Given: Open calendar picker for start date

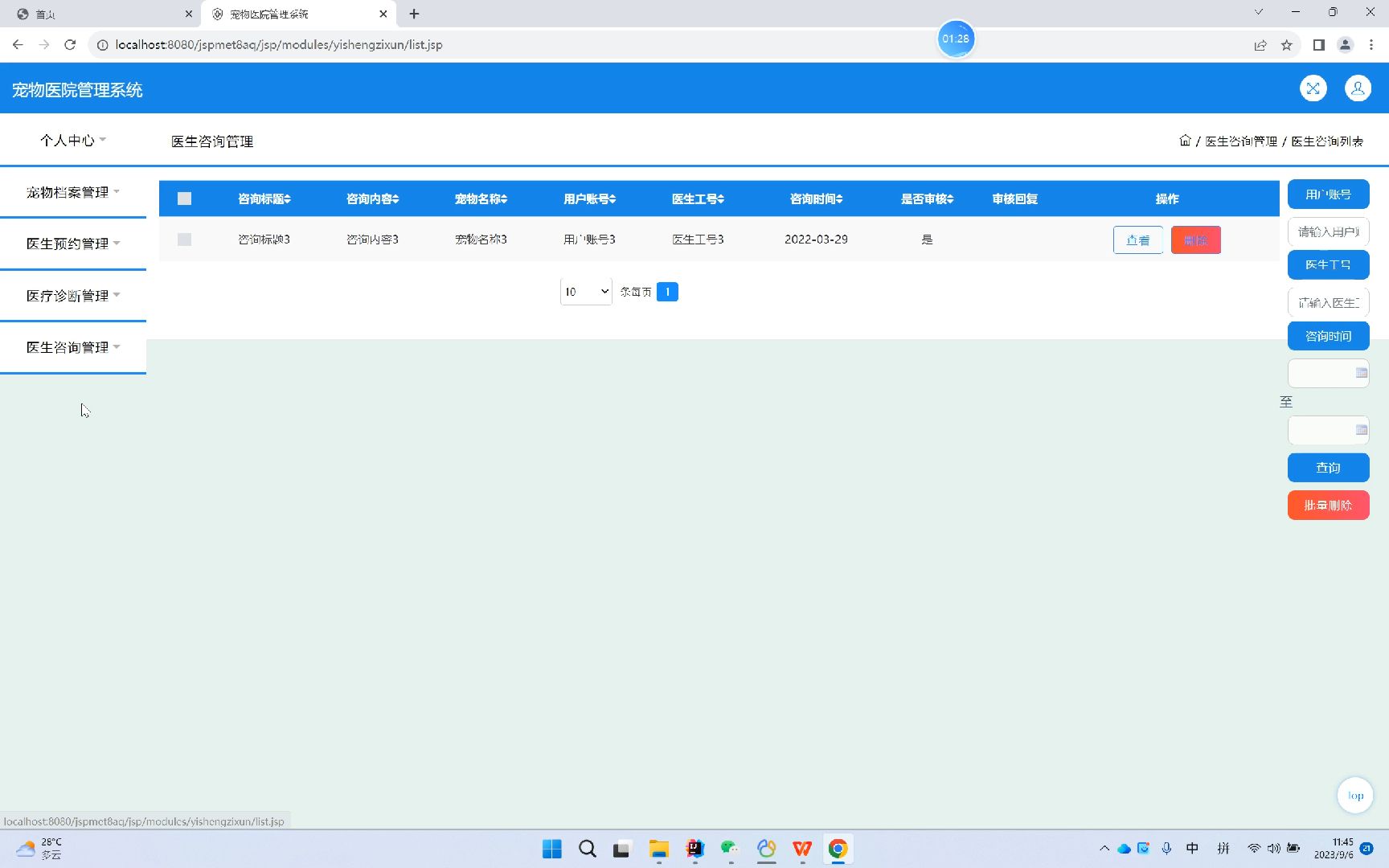Looking at the screenshot, I should click(x=1361, y=373).
